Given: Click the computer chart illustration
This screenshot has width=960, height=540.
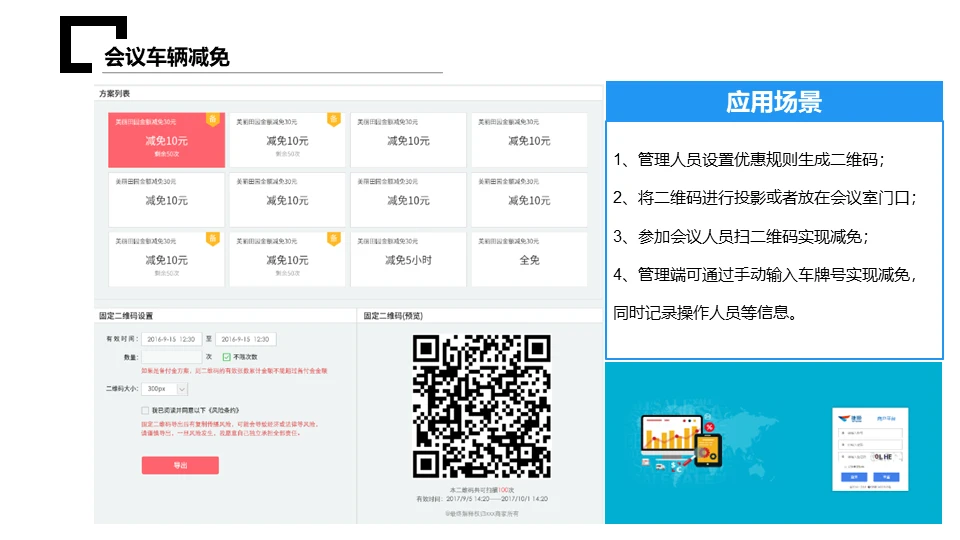Looking at the screenshot, I should (681, 443).
